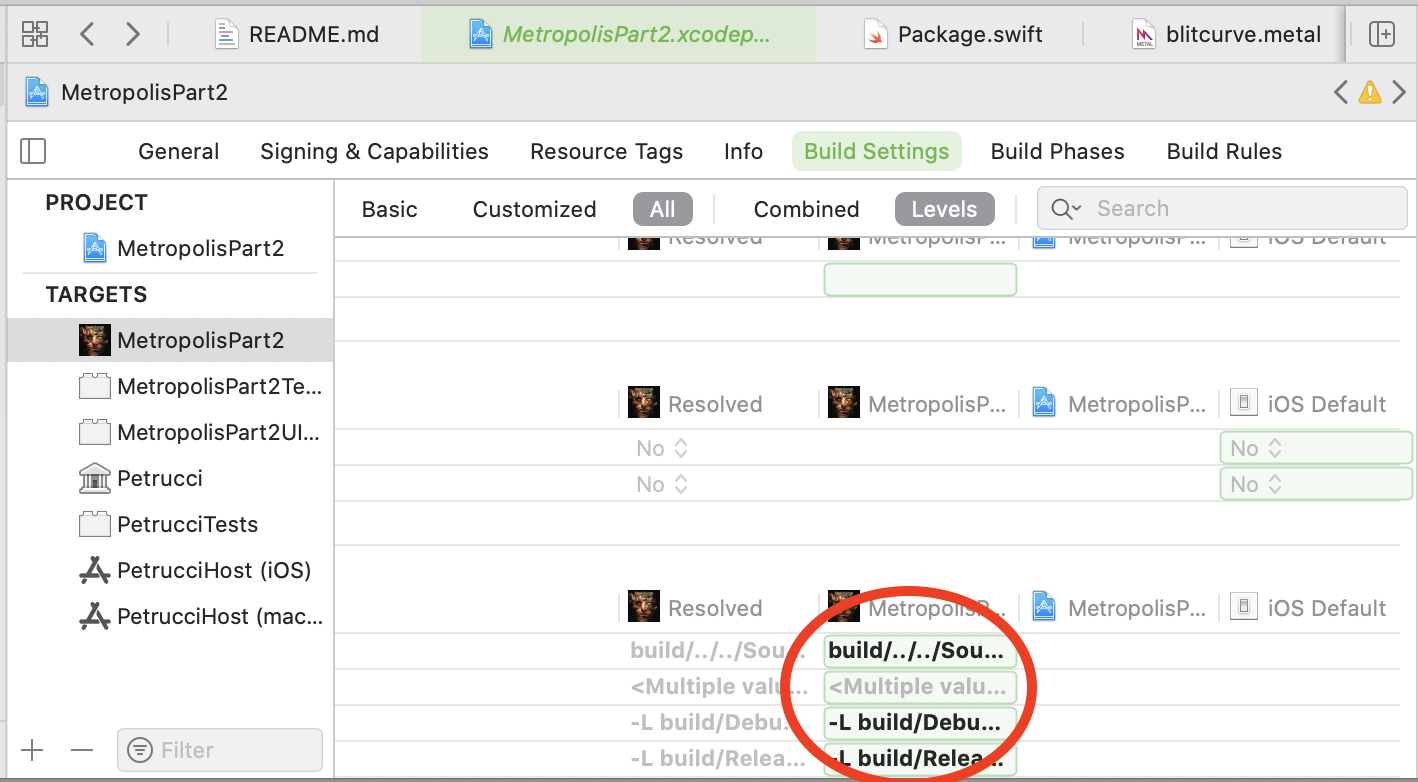
Task: Click the build settings Search field
Action: coord(1222,208)
